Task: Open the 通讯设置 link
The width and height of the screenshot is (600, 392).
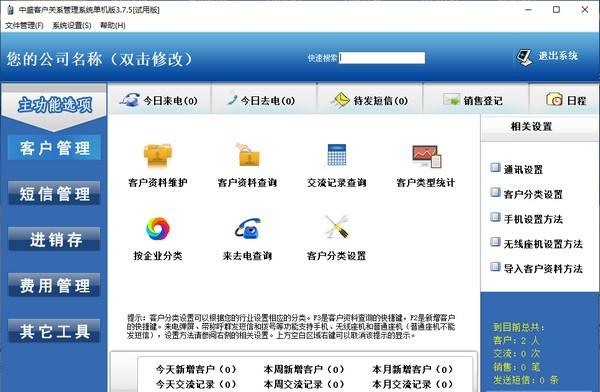Action: click(523, 169)
